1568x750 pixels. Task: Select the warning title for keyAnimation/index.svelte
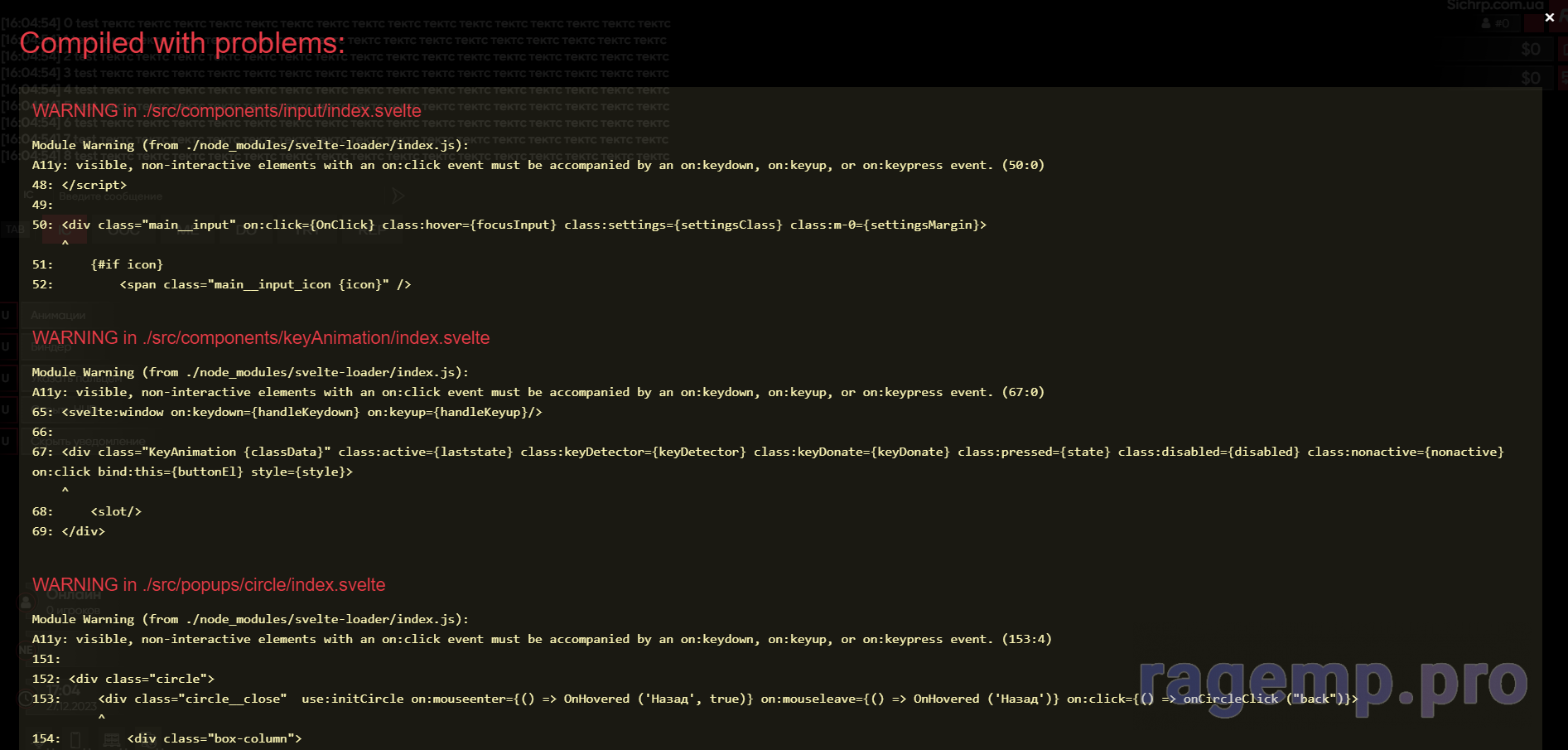pos(261,337)
